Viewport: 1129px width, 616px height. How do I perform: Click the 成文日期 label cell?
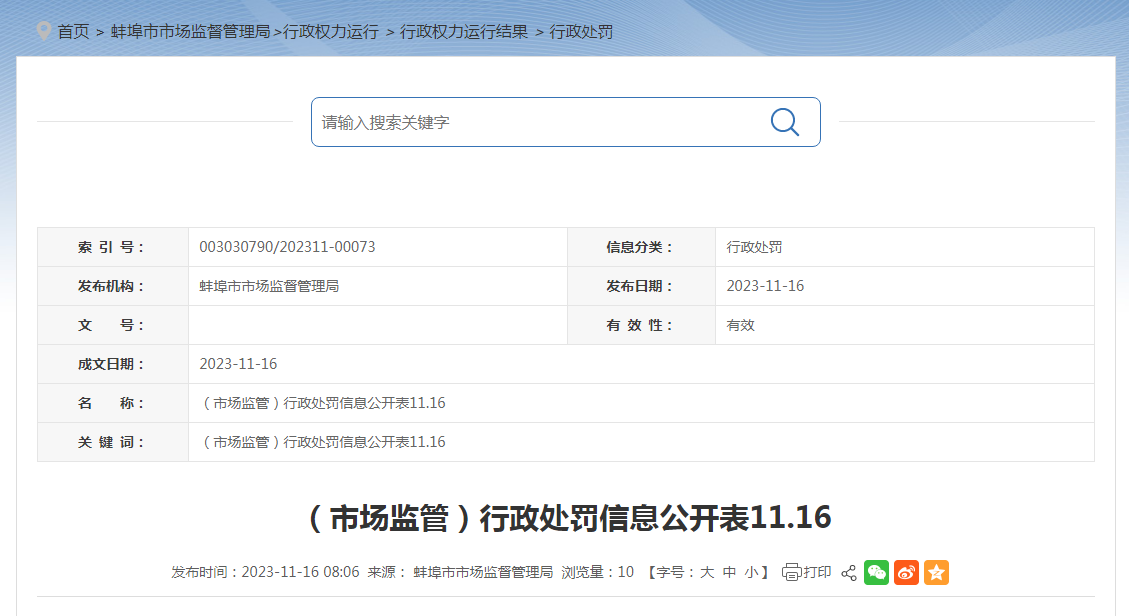[x=113, y=364]
